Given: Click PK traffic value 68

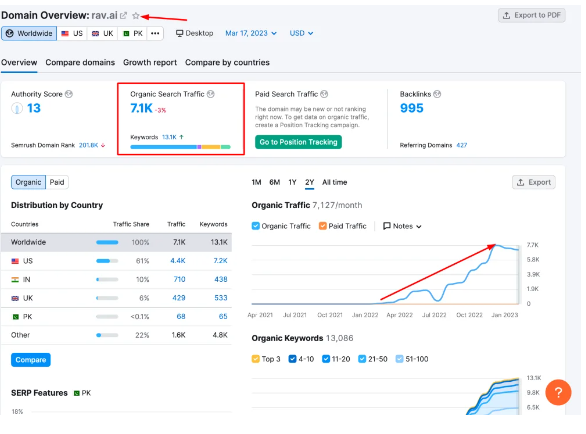Looking at the screenshot, I should coord(181,317).
